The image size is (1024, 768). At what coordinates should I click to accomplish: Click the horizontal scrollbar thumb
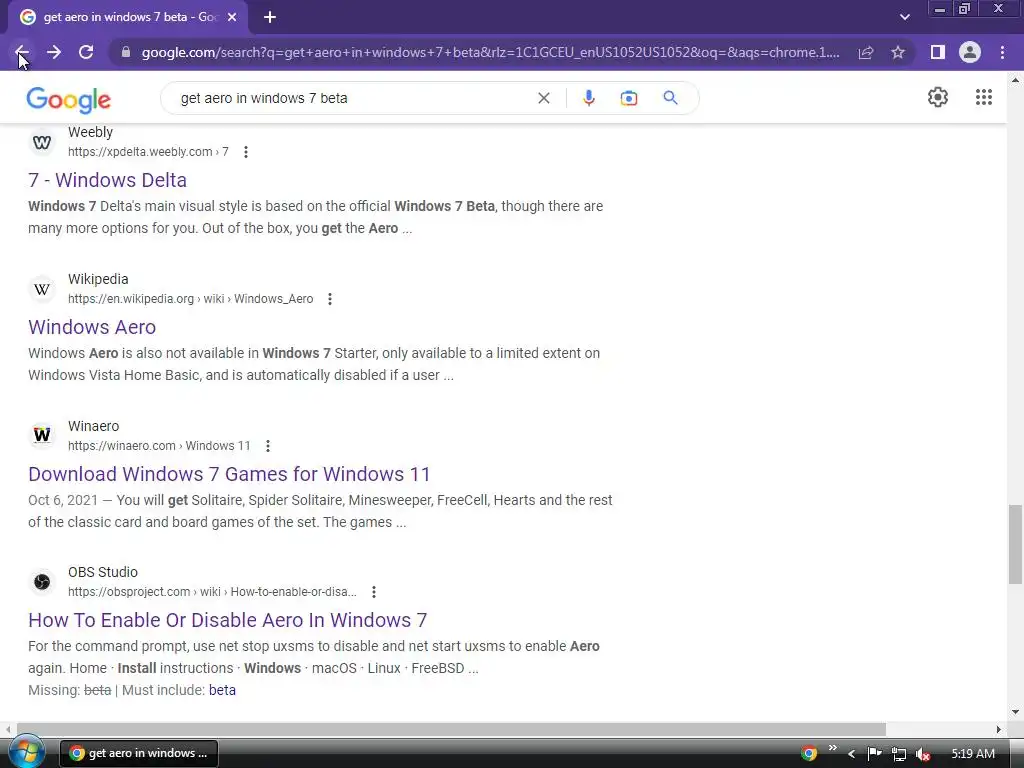451,729
